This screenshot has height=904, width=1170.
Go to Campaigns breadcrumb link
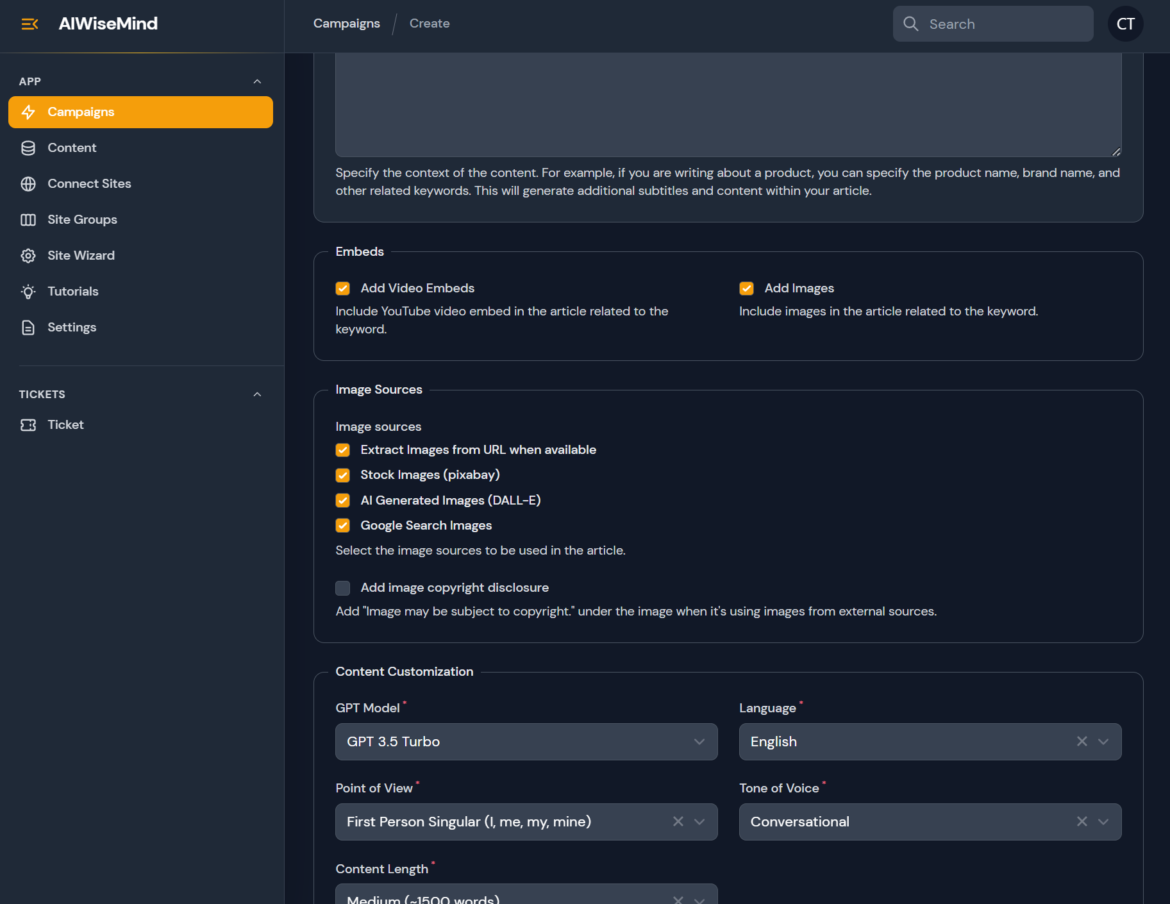pyautogui.click(x=346, y=24)
